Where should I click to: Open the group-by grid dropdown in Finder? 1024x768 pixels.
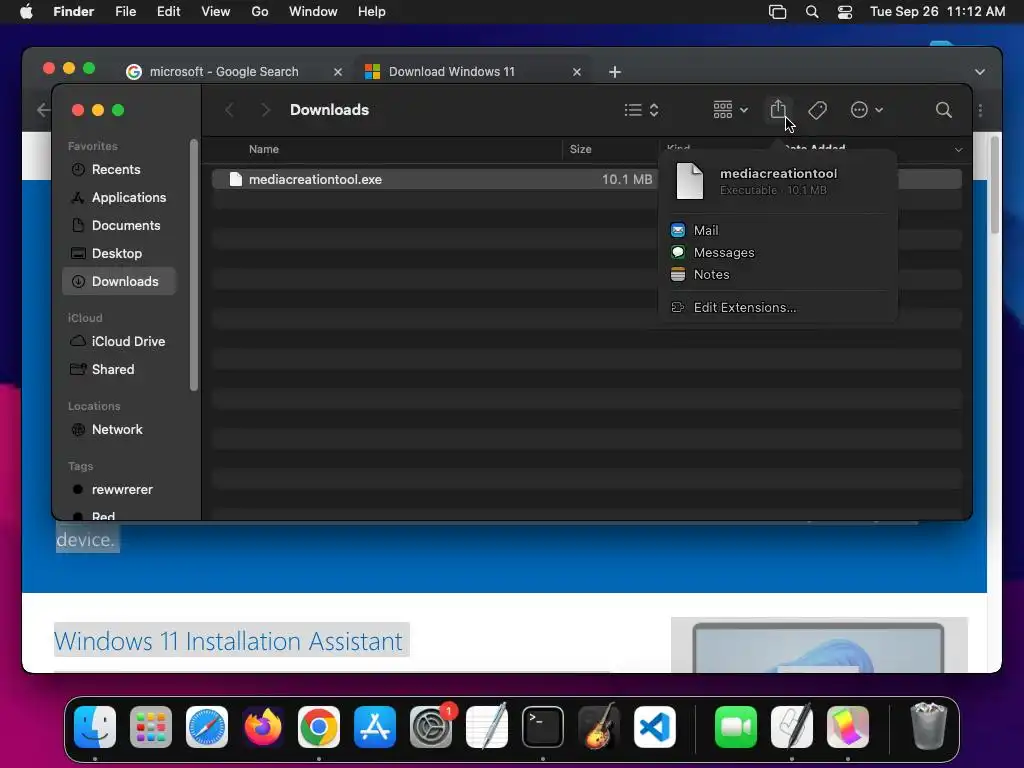[730, 110]
